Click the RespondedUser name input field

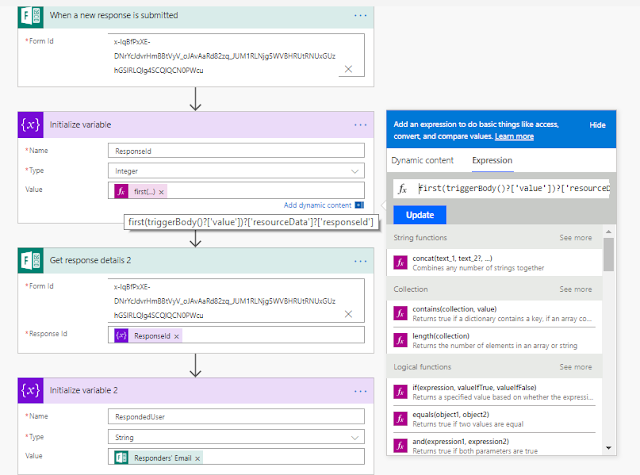(x=236, y=417)
